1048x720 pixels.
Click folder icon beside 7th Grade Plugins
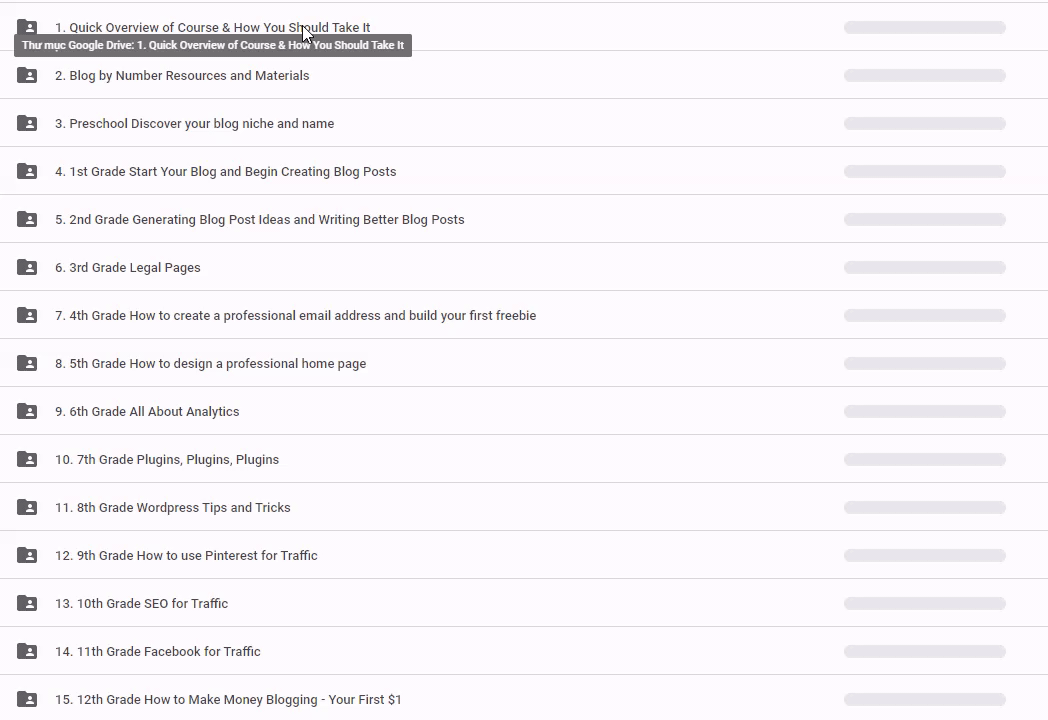(x=27, y=459)
